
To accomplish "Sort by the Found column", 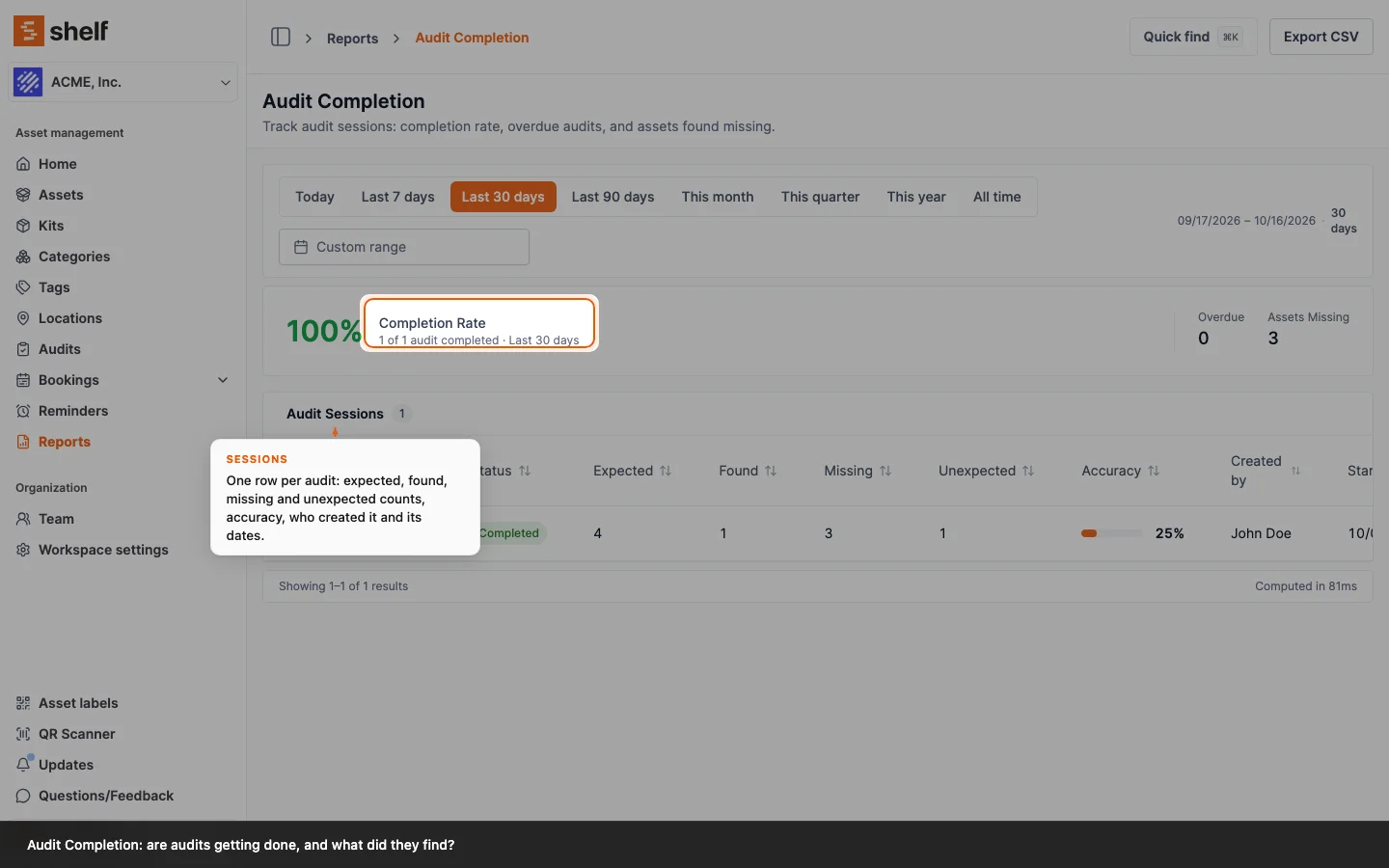I will 748,471.
